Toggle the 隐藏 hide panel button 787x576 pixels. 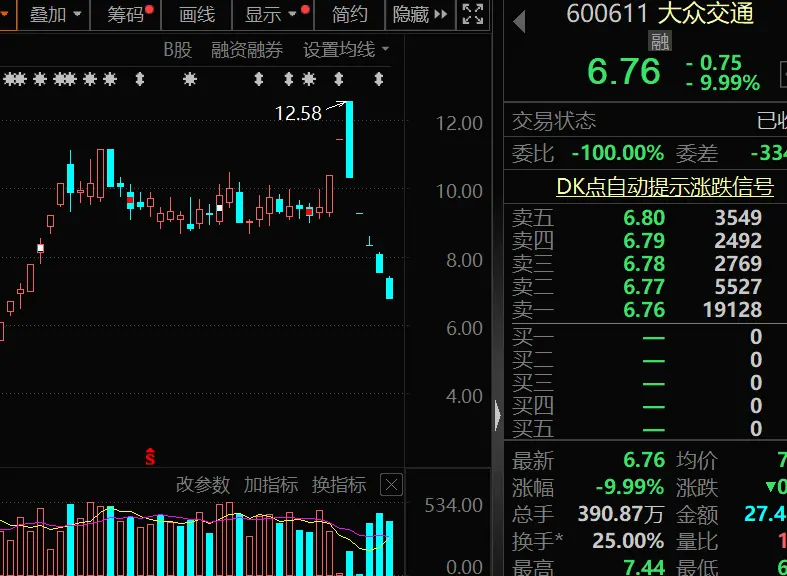click(x=420, y=15)
